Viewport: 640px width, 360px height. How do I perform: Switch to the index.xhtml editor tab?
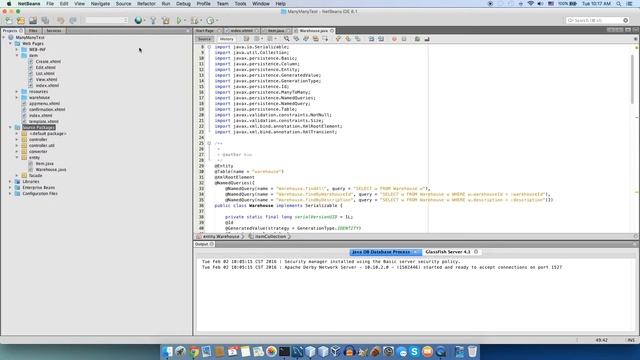click(x=242, y=31)
